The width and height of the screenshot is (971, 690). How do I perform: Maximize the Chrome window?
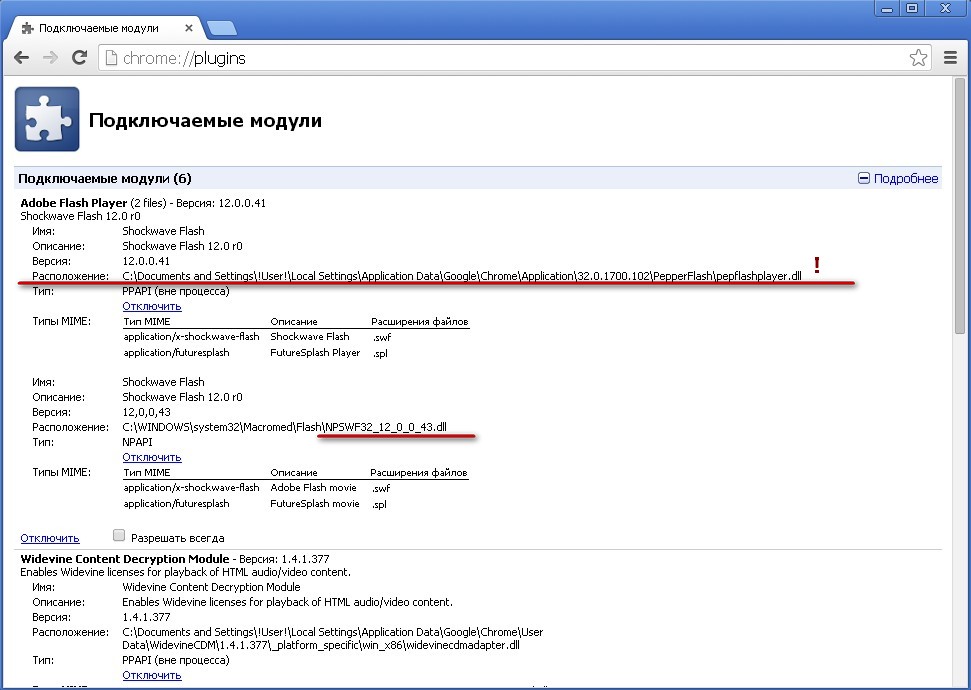[x=912, y=9]
